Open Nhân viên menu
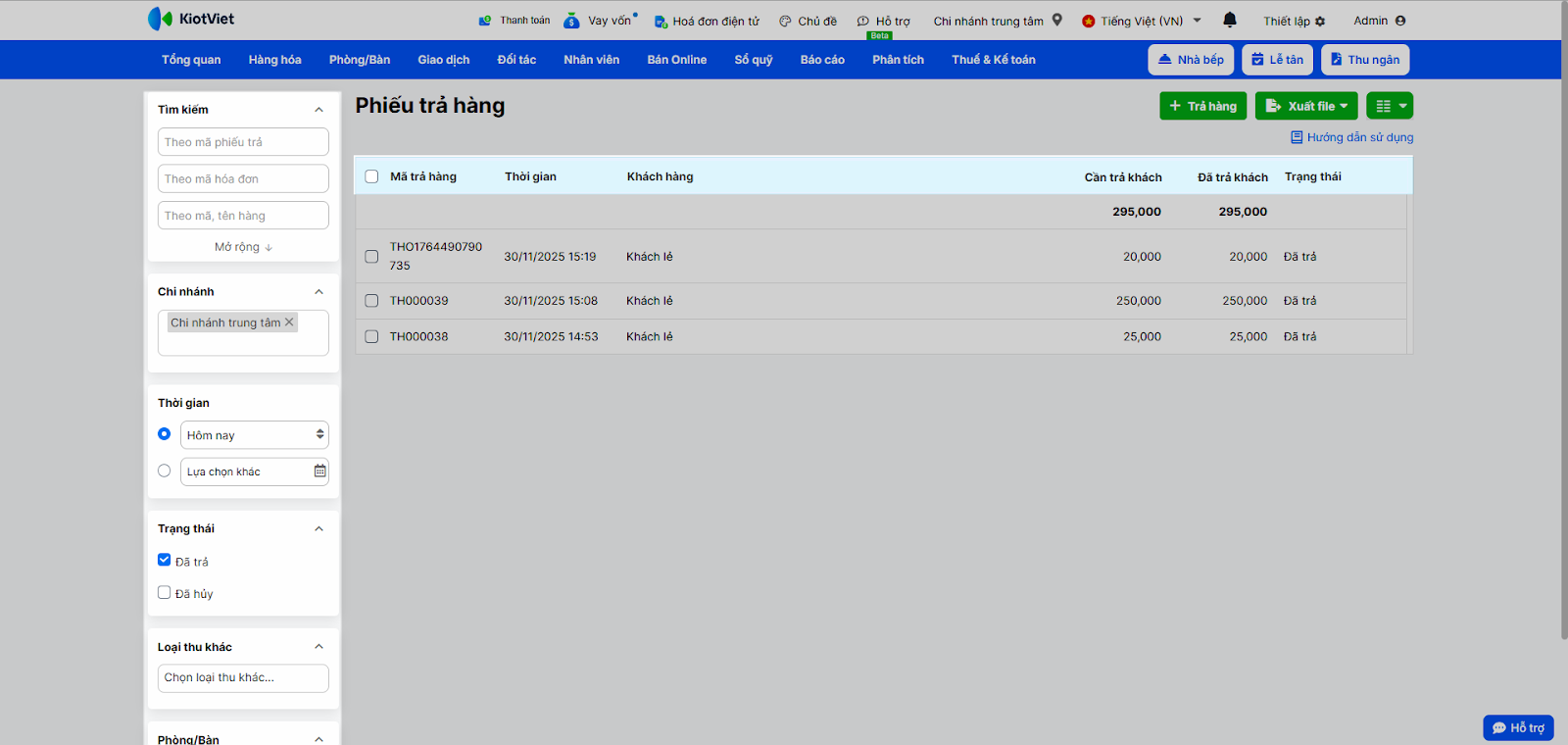 592,60
